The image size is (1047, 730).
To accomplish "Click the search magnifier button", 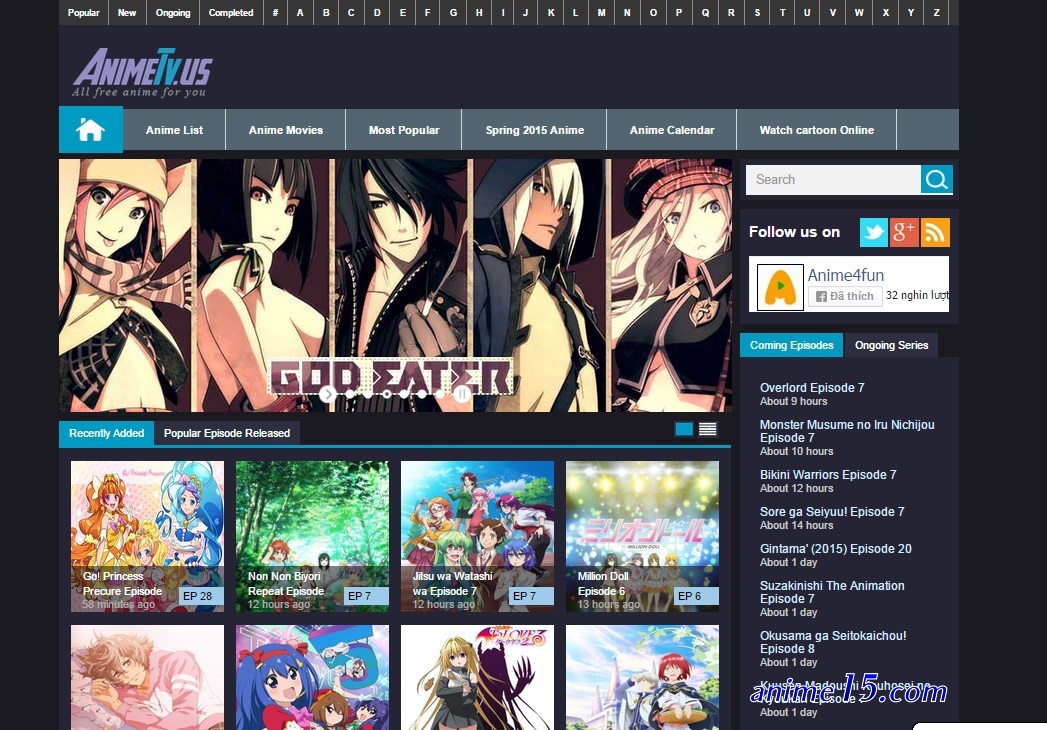I will pyautogui.click(x=936, y=180).
